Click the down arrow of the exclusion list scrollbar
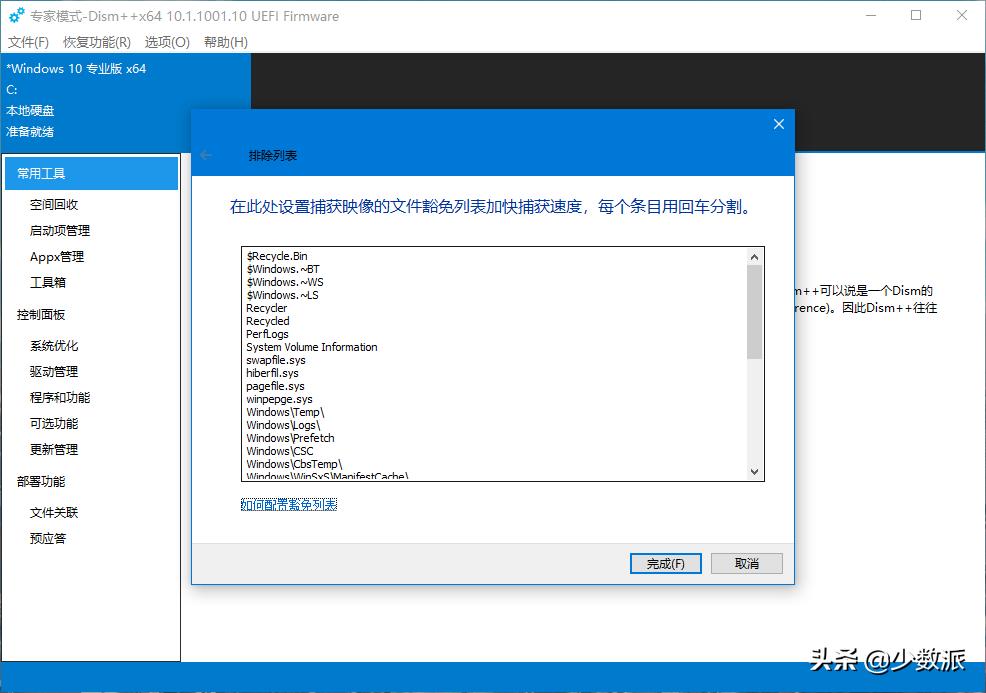986x693 pixels. click(756, 471)
